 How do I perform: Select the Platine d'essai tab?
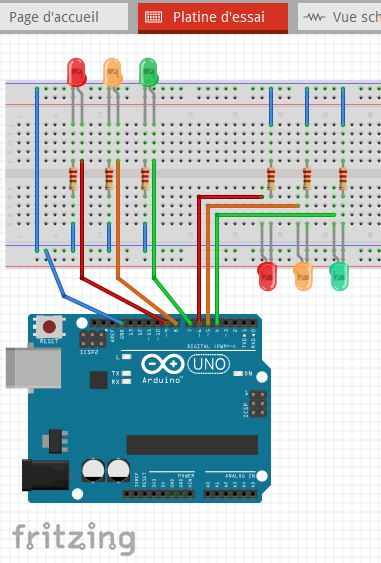click(213, 17)
